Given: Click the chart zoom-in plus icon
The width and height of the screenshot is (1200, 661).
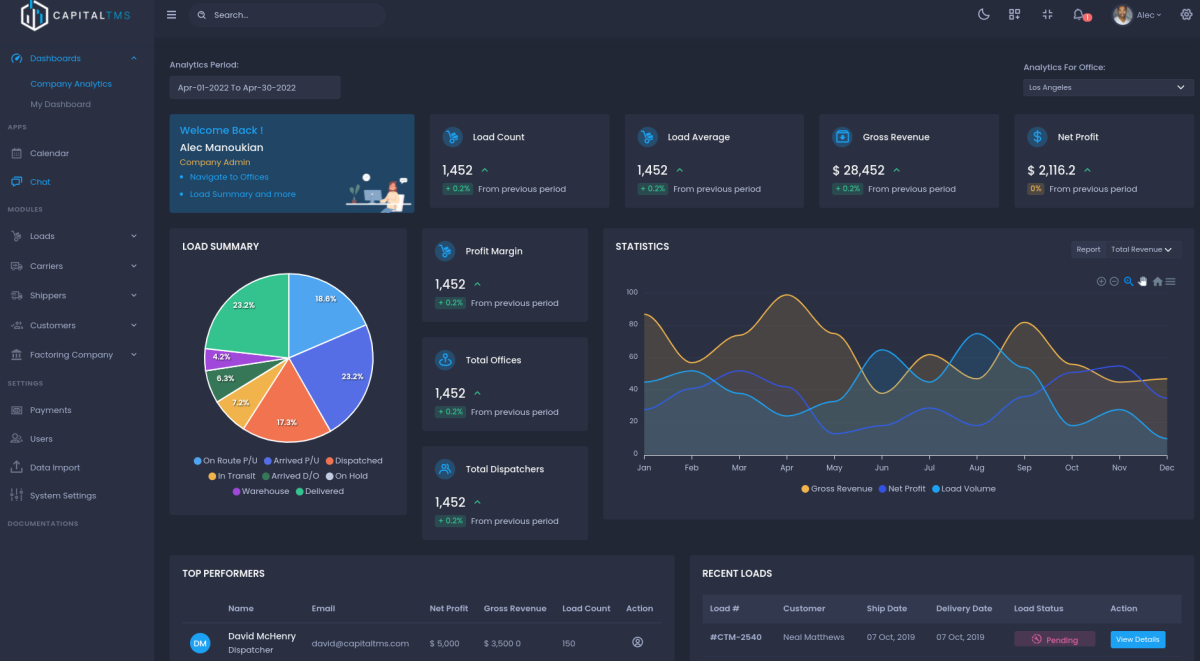Looking at the screenshot, I should pos(1101,281).
